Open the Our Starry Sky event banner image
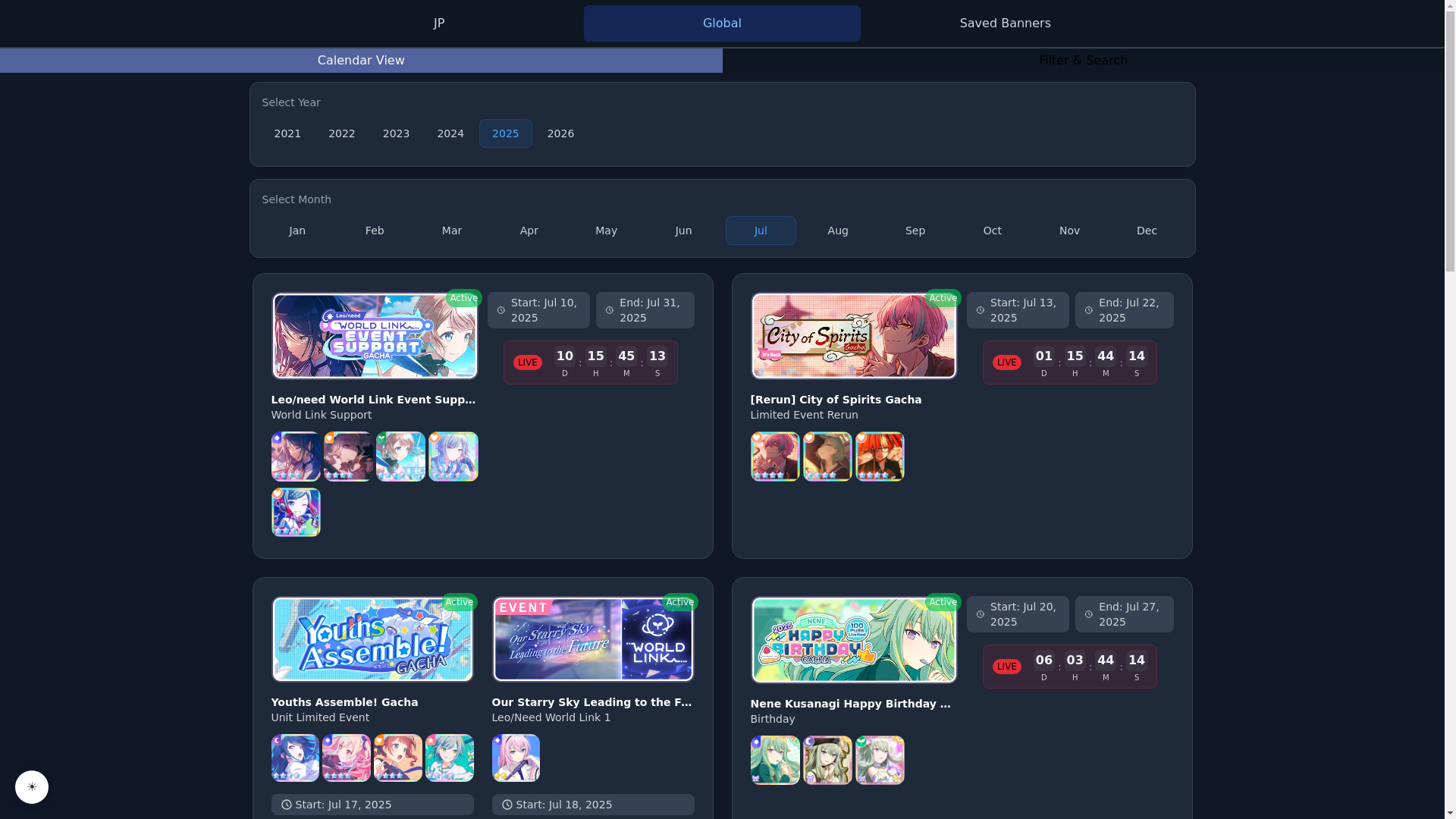This screenshot has width=1456, height=819. 593,639
